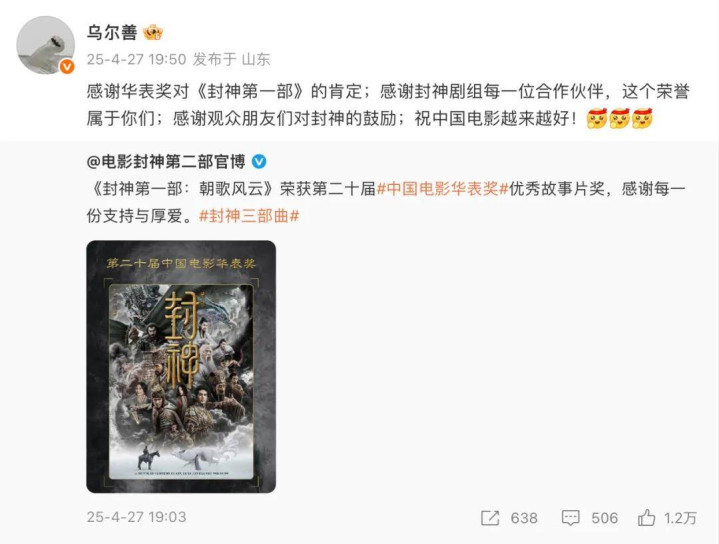719x544 pixels.
Task: Open 乌尔善's profile avatar
Action: (x=45, y=44)
